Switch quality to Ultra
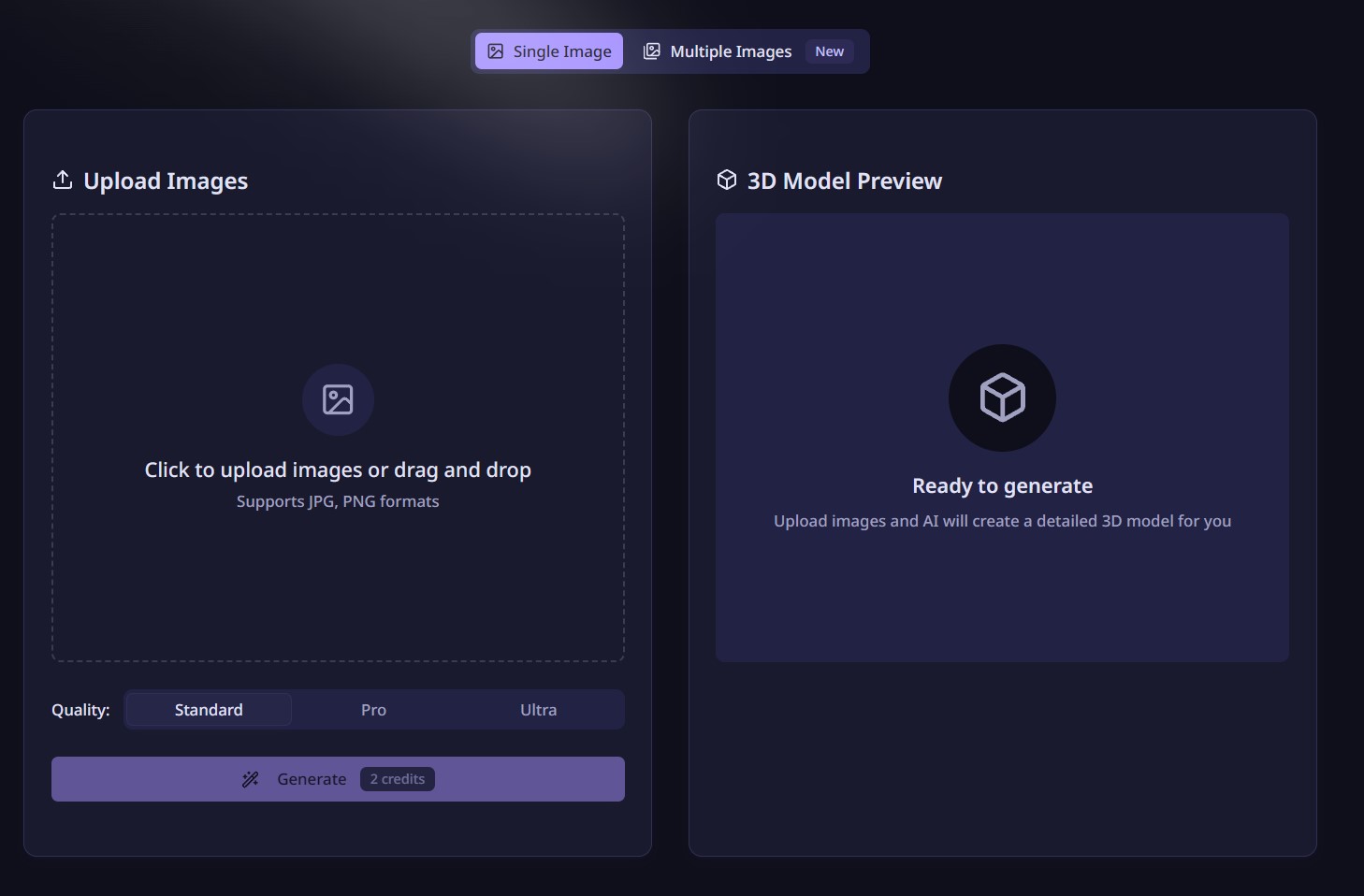This screenshot has width=1364, height=896. [538, 710]
